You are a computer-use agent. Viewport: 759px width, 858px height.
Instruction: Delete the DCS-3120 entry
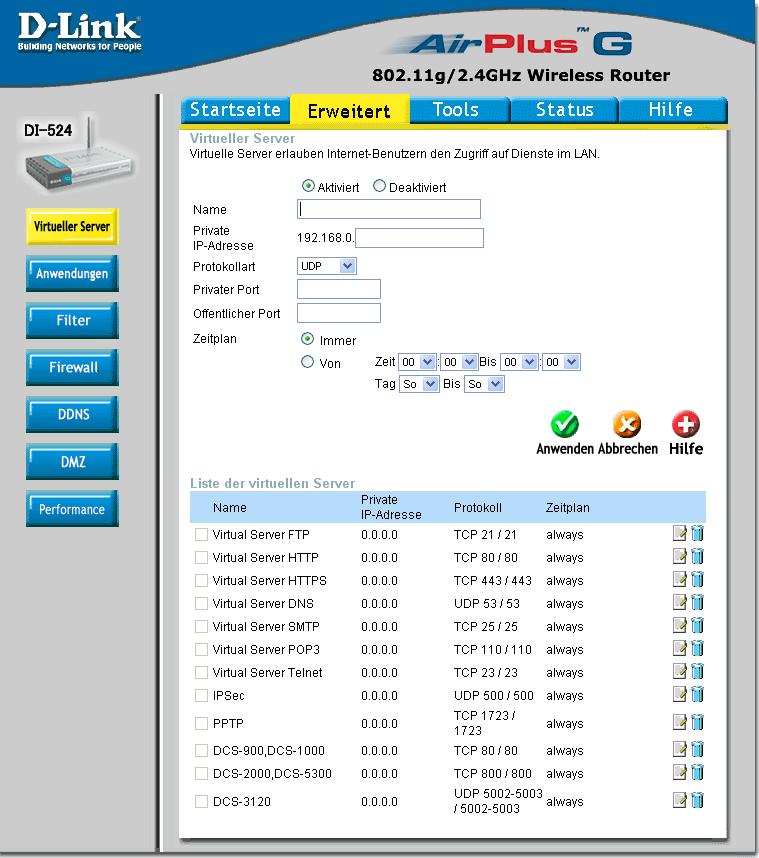tap(697, 801)
